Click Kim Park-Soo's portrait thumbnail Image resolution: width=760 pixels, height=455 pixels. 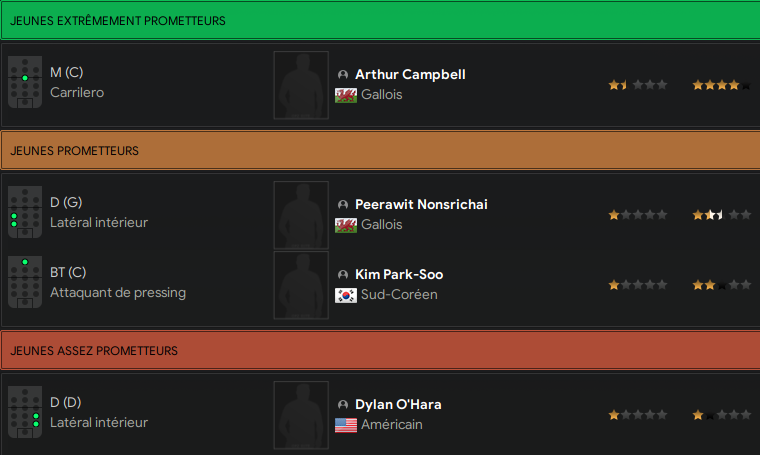coord(301,285)
